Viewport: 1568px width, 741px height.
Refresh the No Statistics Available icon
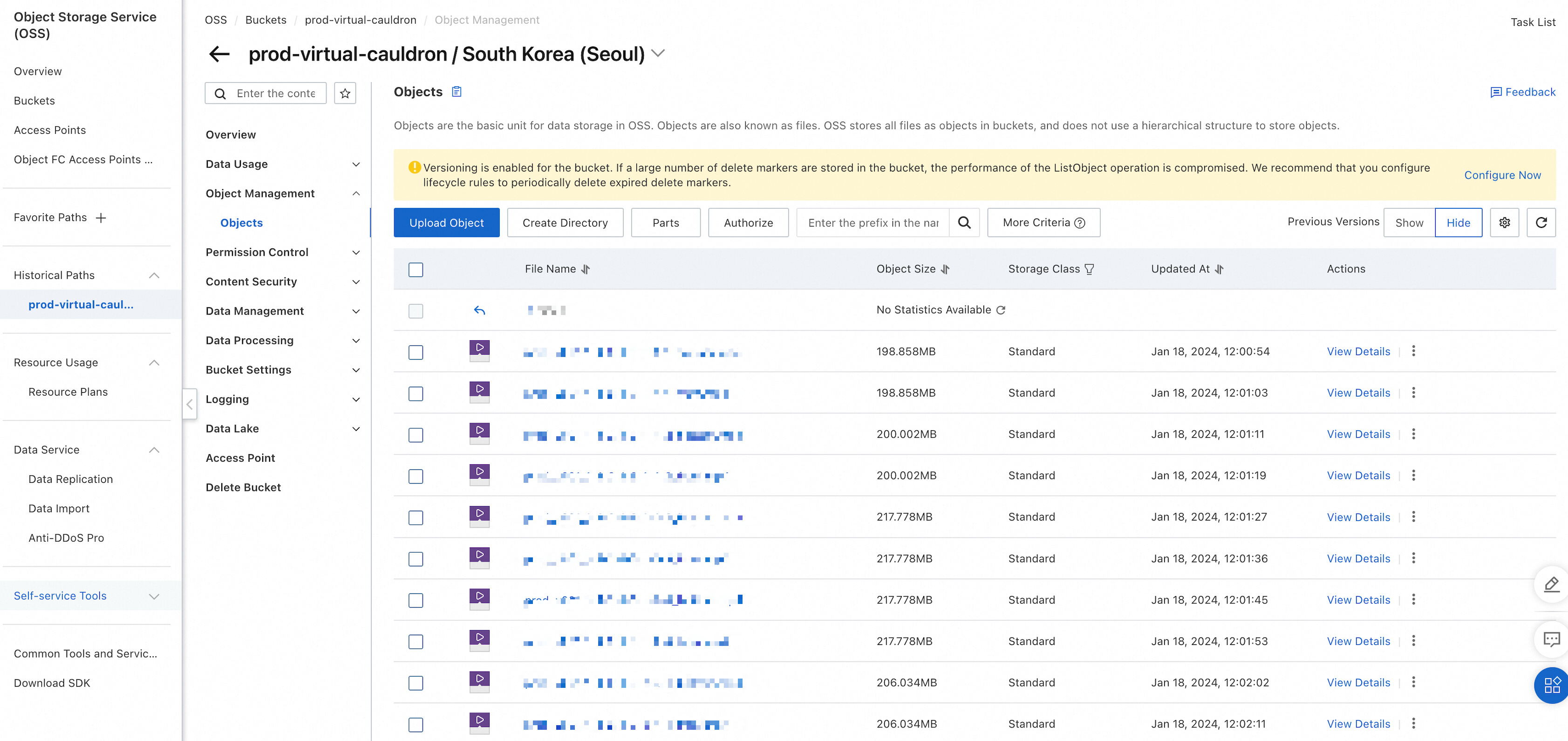pos(1001,310)
